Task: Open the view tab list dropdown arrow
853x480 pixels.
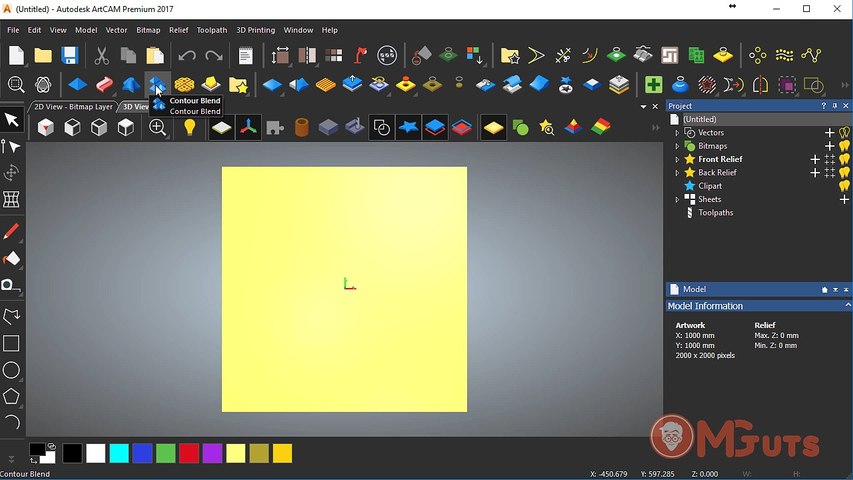Action: [x=644, y=107]
